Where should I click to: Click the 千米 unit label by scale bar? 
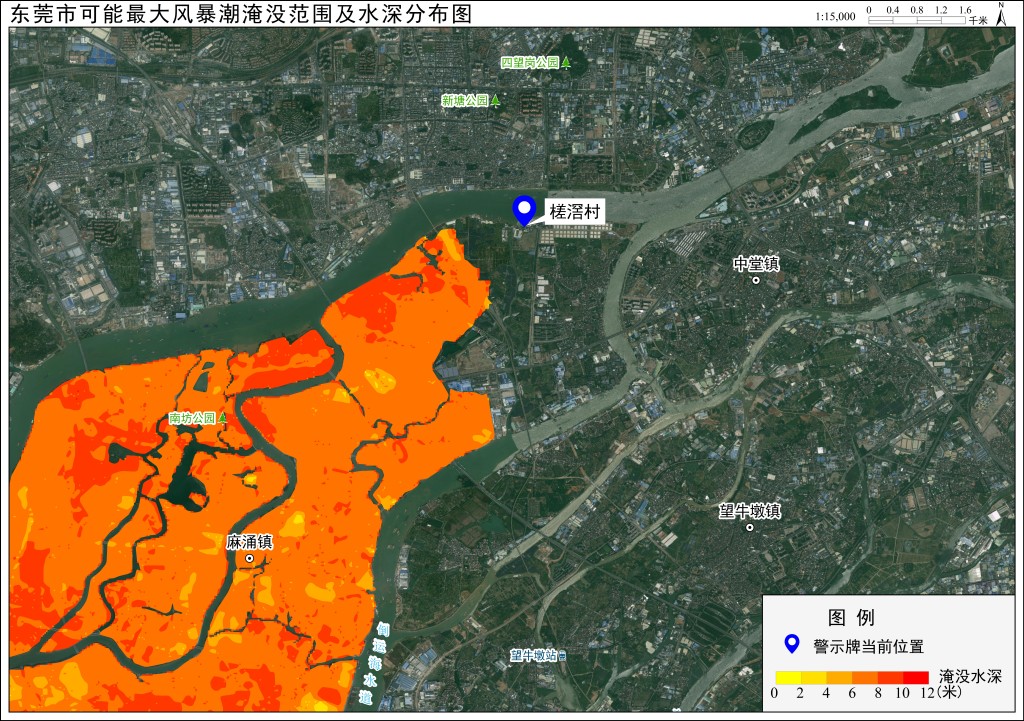click(978, 21)
